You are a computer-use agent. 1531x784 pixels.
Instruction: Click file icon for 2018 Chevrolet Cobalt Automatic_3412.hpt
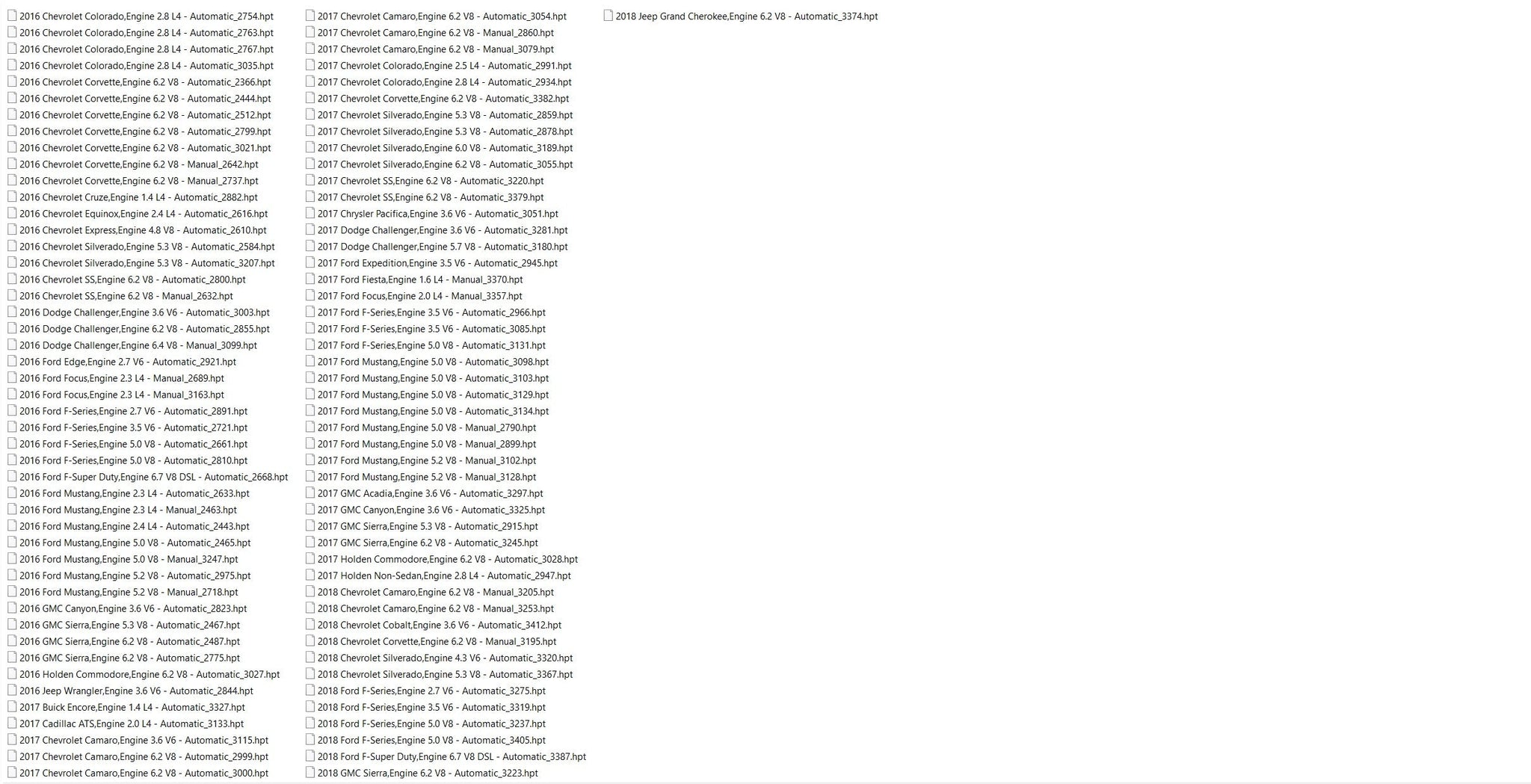(x=310, y=624)
